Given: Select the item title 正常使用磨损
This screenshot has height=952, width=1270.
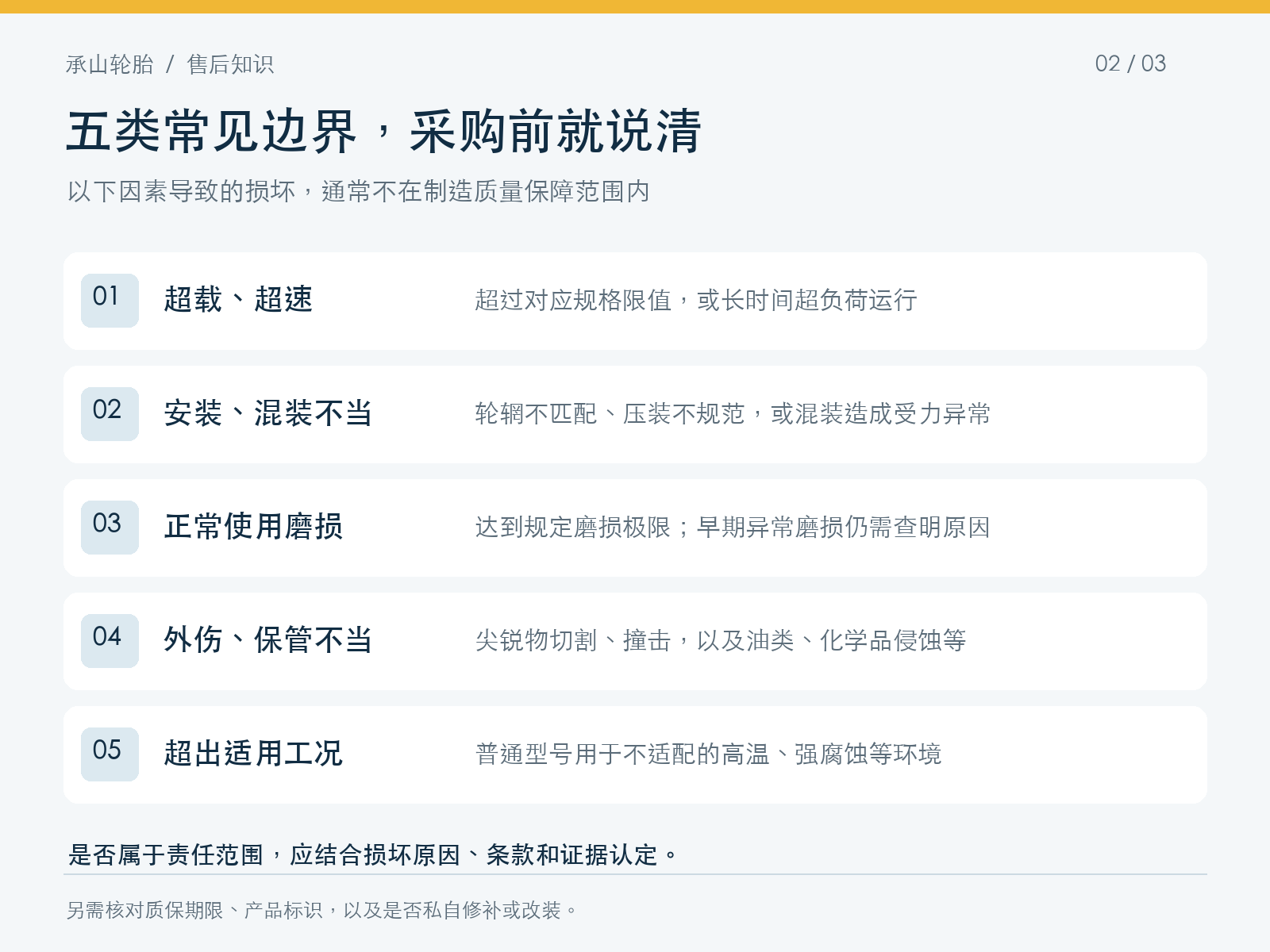Looking at the screenshot, I should [253, 527].
